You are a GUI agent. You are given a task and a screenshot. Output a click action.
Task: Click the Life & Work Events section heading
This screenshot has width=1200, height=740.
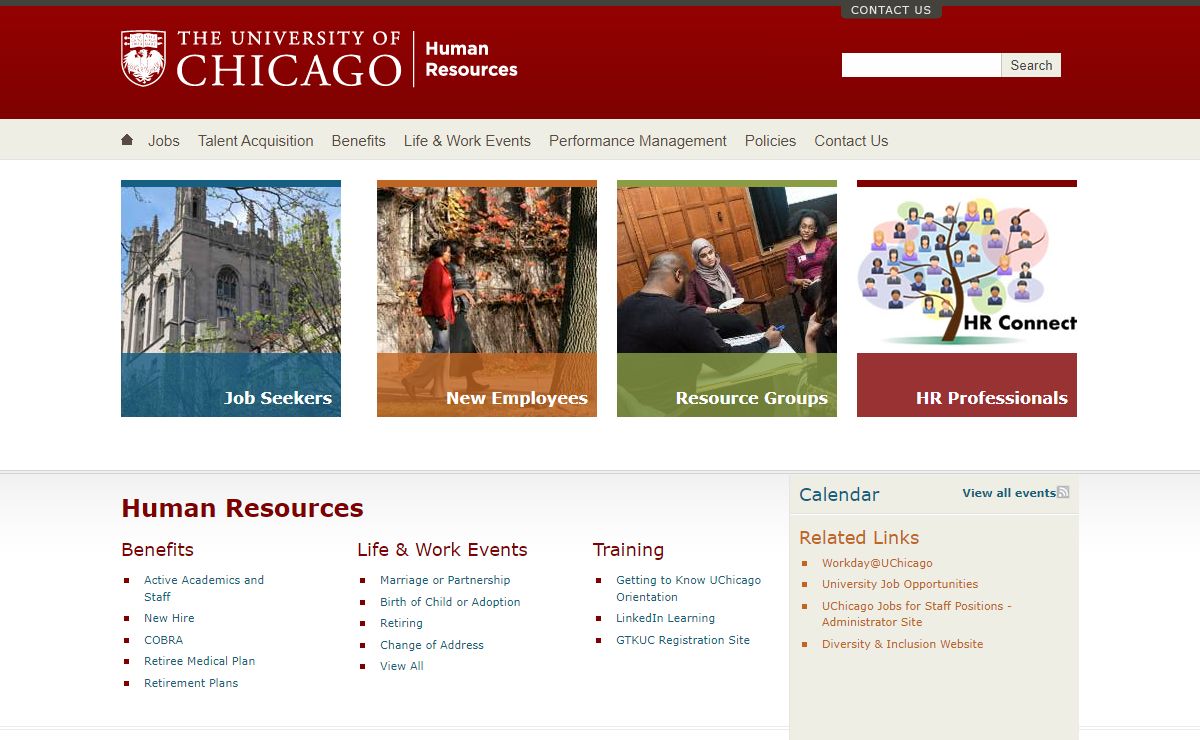point(442,550)
